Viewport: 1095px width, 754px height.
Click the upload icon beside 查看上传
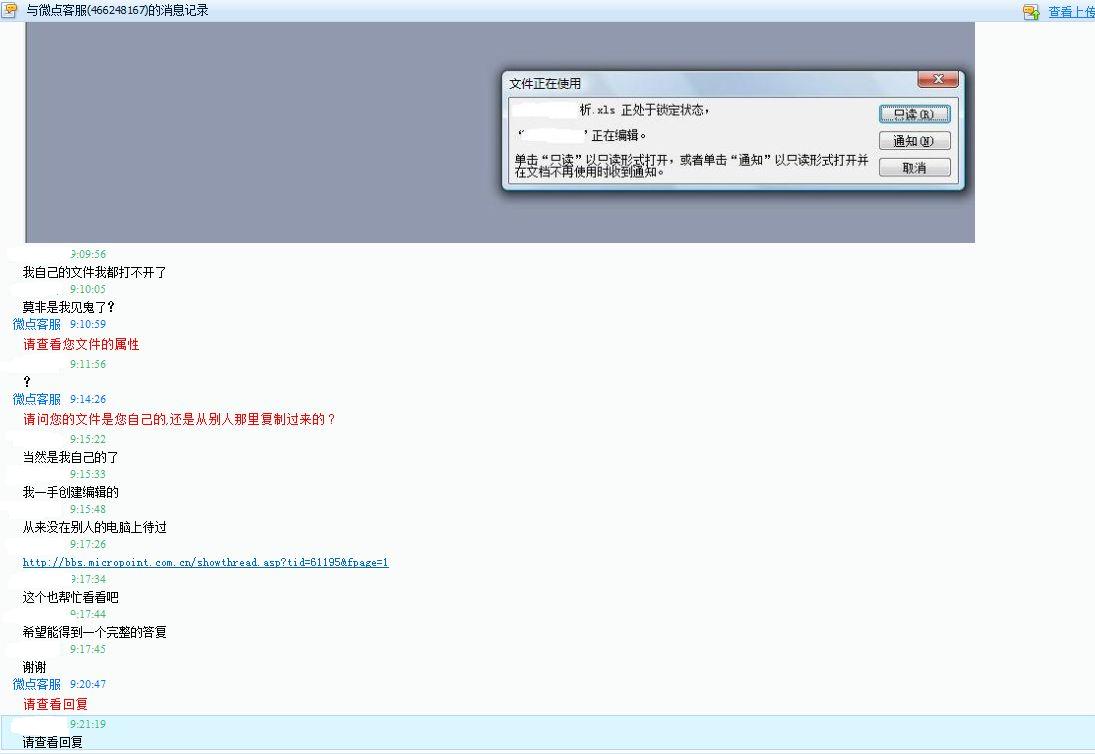click(x=1031, y=12)
